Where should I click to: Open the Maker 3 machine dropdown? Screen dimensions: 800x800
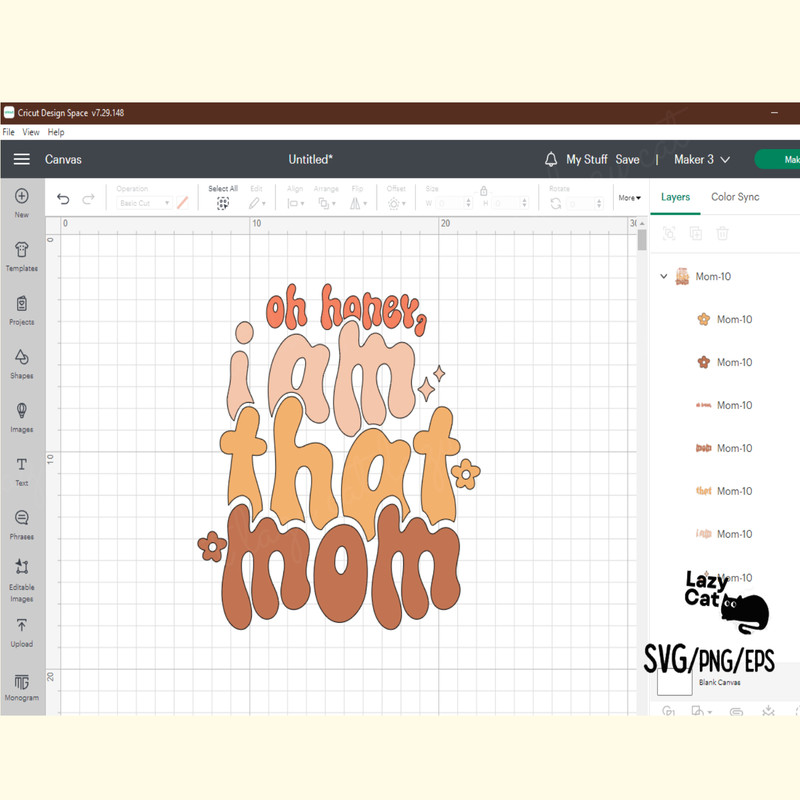coord(701,159)
